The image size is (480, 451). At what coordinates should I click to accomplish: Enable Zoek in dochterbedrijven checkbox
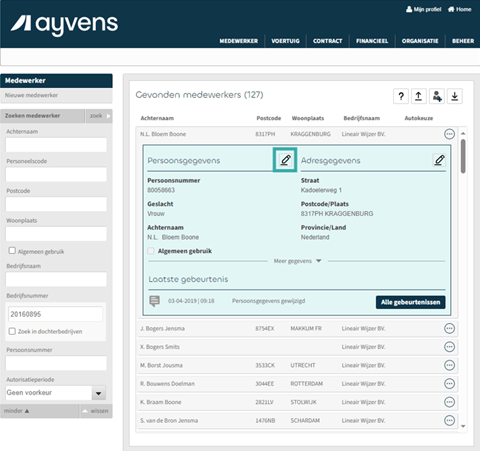(x=12, y=331)
